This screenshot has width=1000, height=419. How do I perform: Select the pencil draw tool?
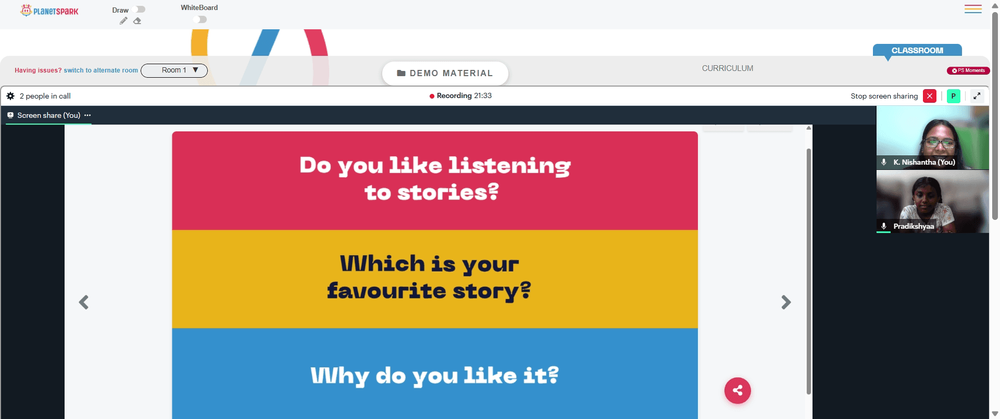124,20
